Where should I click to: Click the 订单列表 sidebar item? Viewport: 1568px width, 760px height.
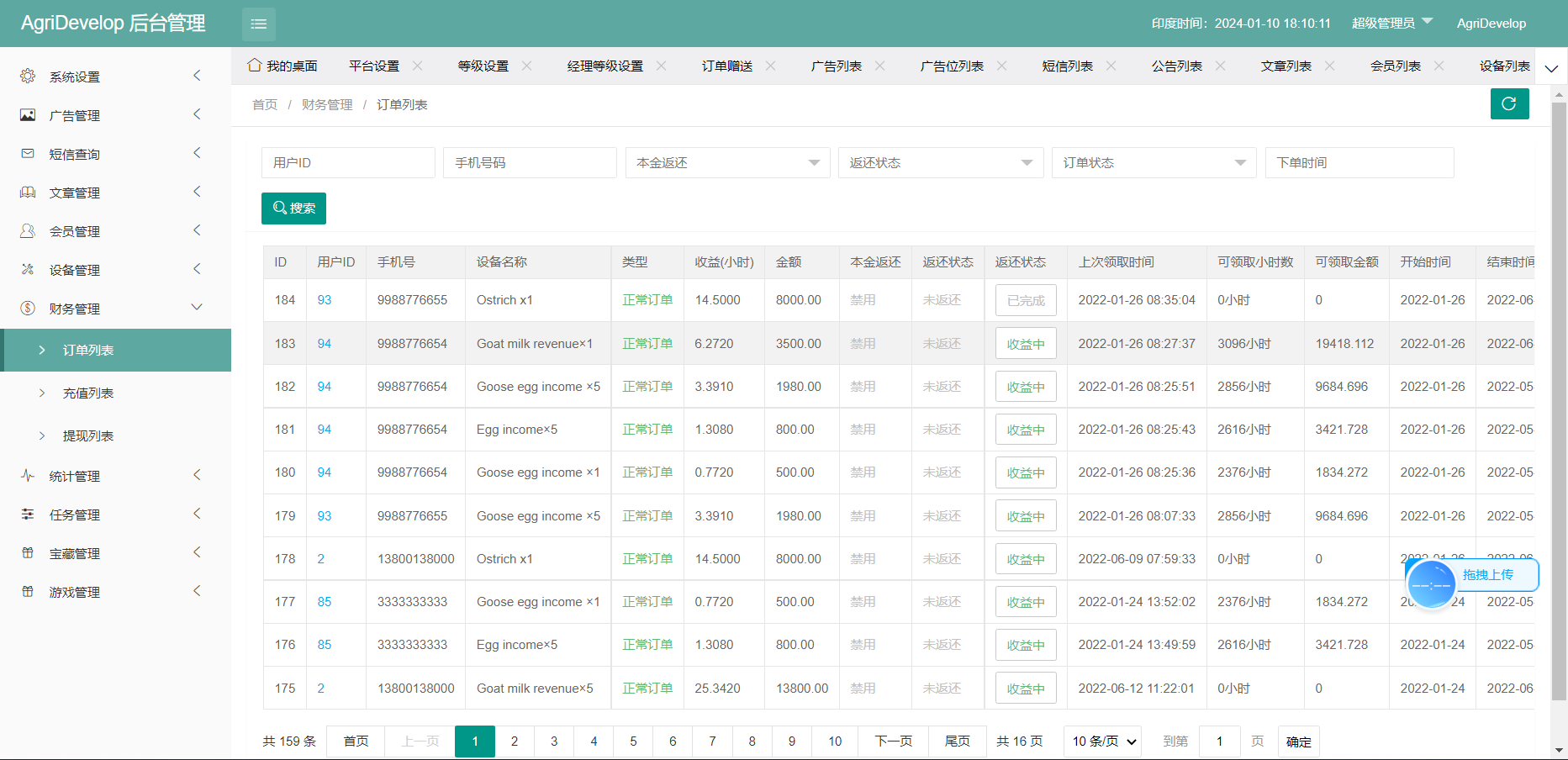[115, 350]
